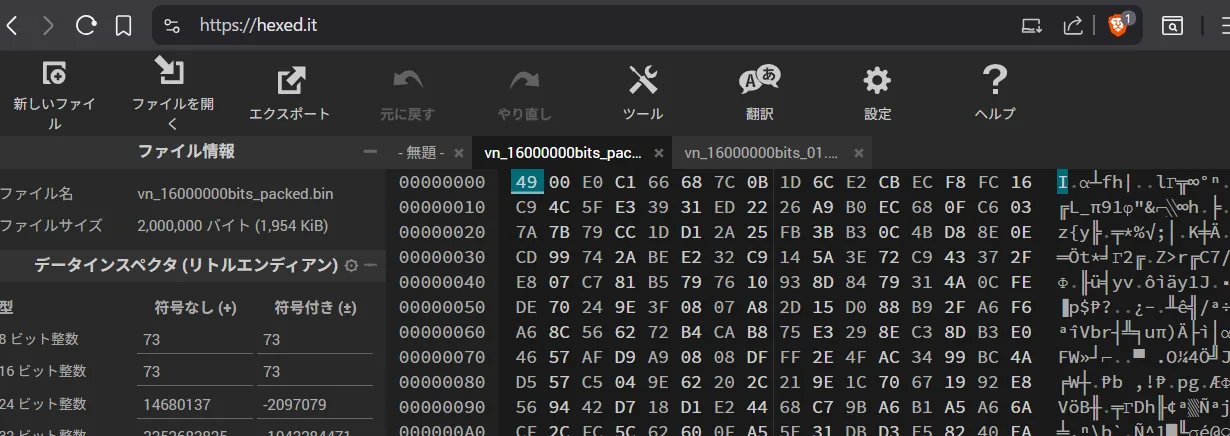Reload the hexed.it page

86,26
